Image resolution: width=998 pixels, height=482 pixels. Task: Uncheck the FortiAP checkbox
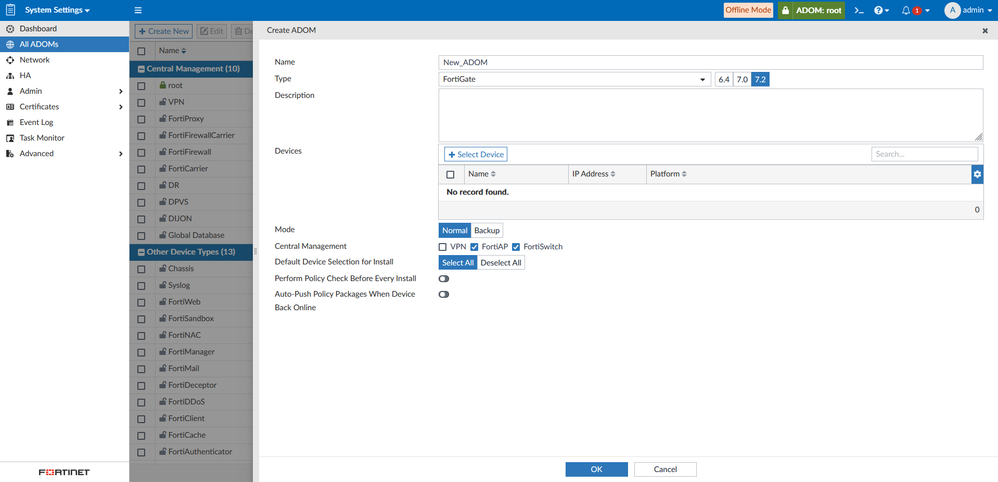coord(474,246)
